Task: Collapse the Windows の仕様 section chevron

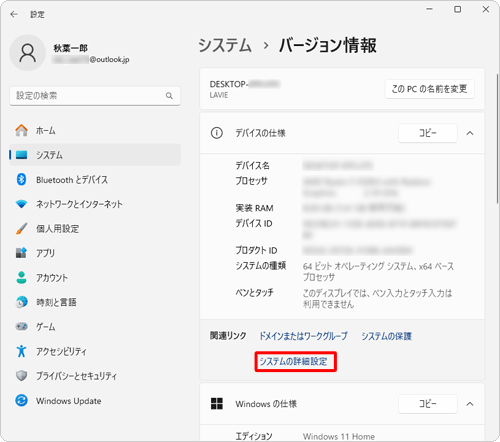Action: 470,404
